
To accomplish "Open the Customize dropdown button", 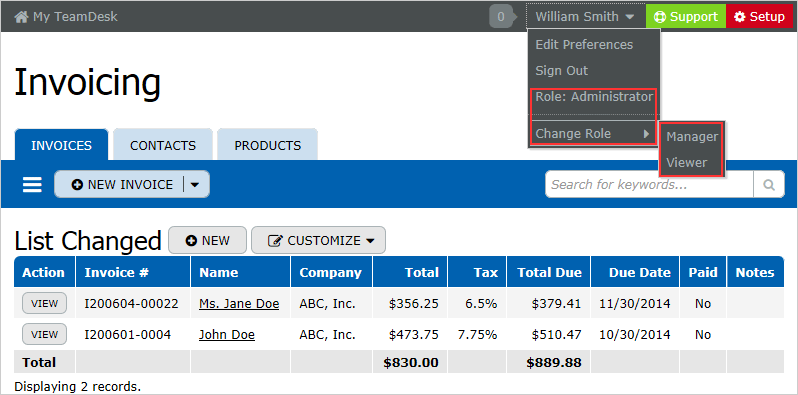I will tap(319, 240).
